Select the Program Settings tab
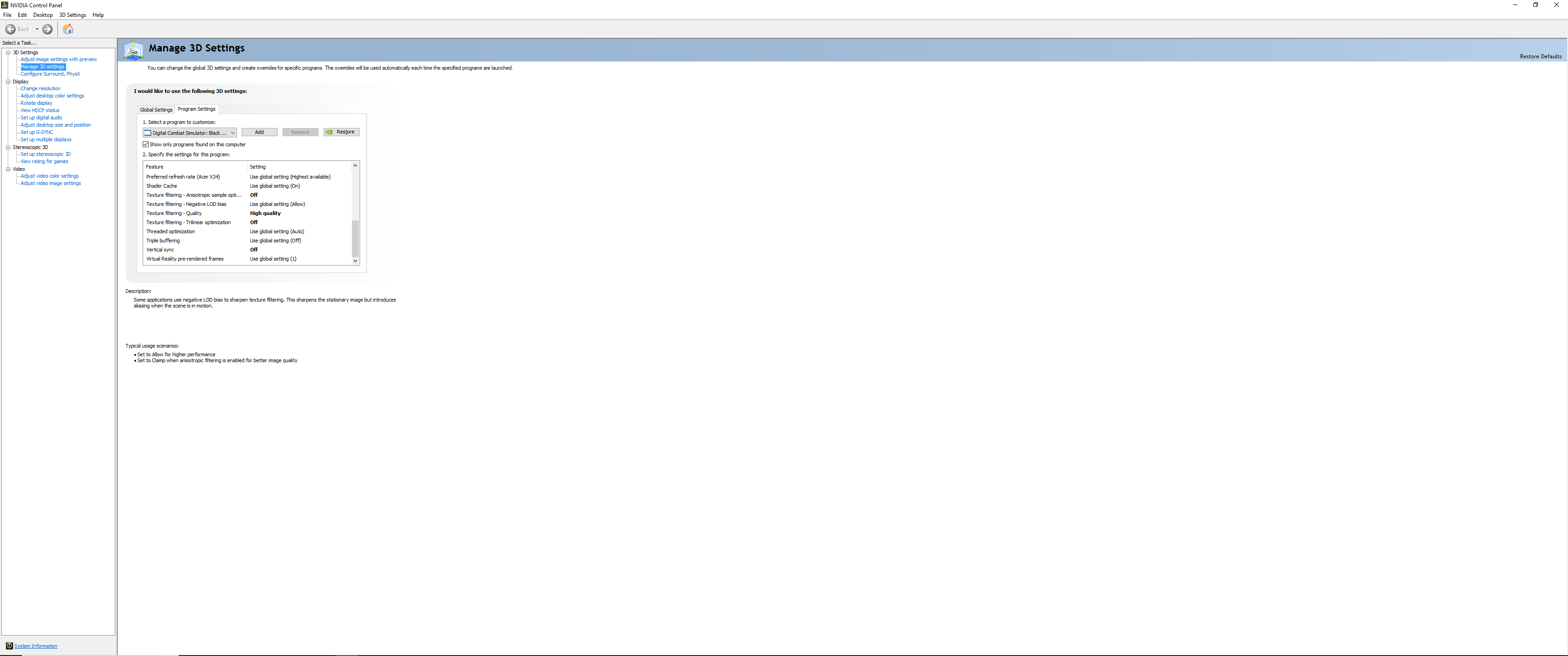This screenshot has height=656, width=1568. click(196, 109)
